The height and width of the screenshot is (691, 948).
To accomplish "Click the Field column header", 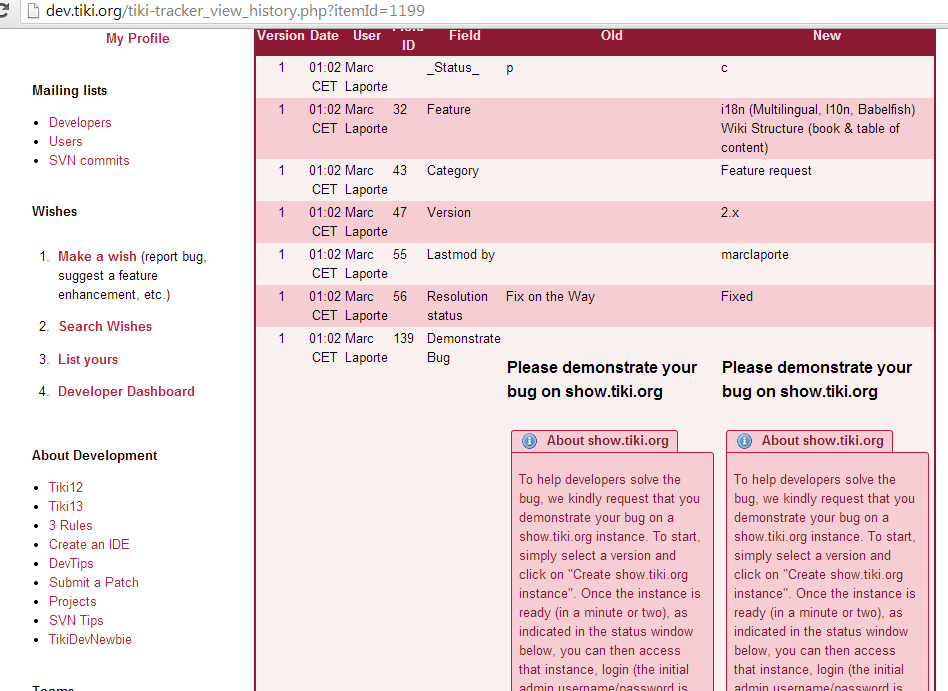I will tap(465, 36).
